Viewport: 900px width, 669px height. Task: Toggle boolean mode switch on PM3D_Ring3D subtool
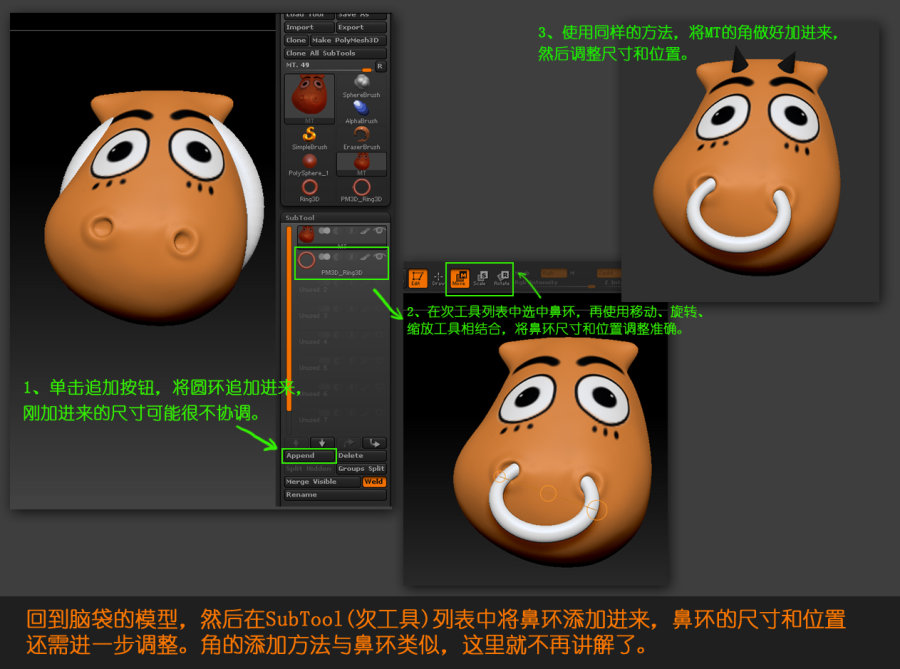(324, 256)
